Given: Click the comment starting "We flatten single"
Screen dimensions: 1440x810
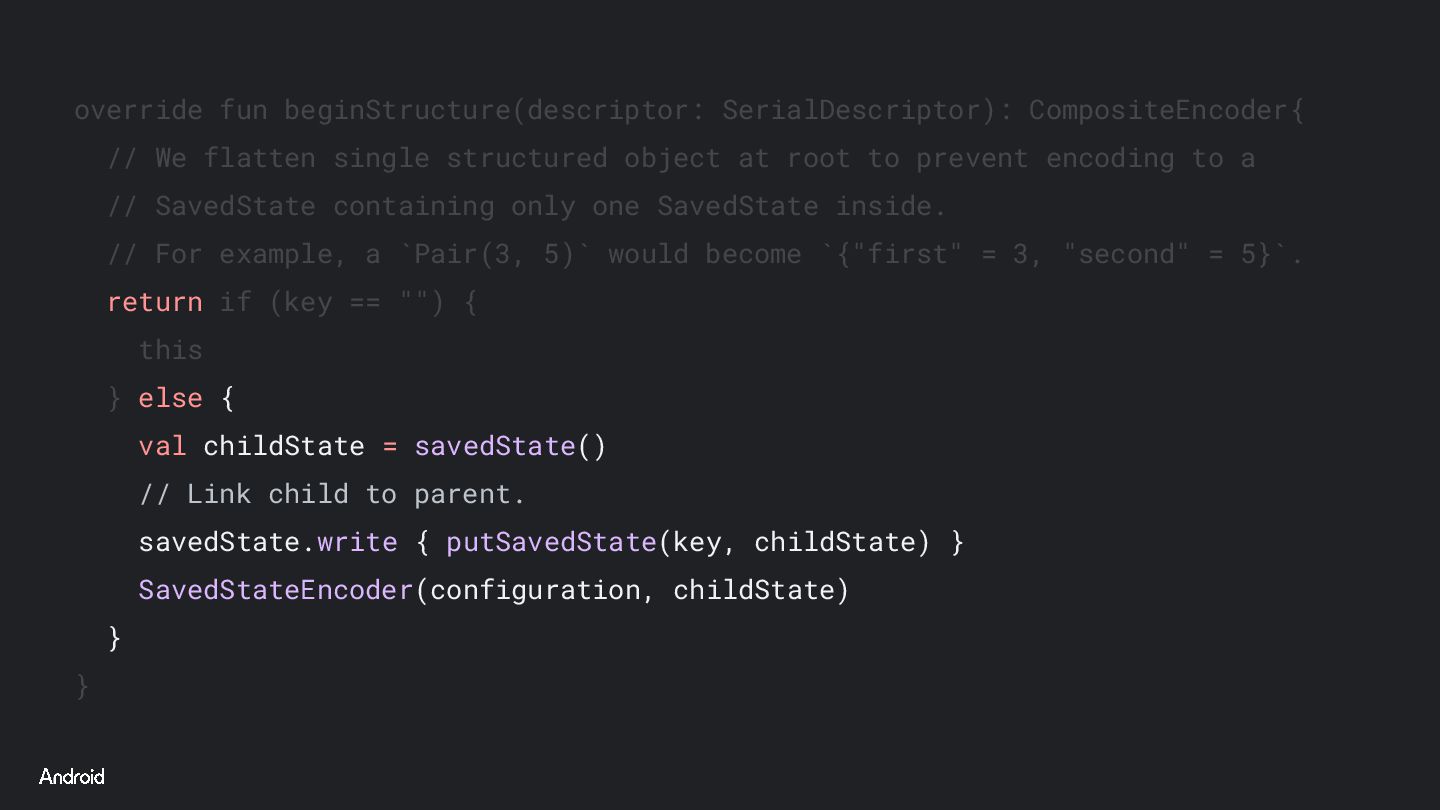Looking at the screenshot, I should coord(680,158).
